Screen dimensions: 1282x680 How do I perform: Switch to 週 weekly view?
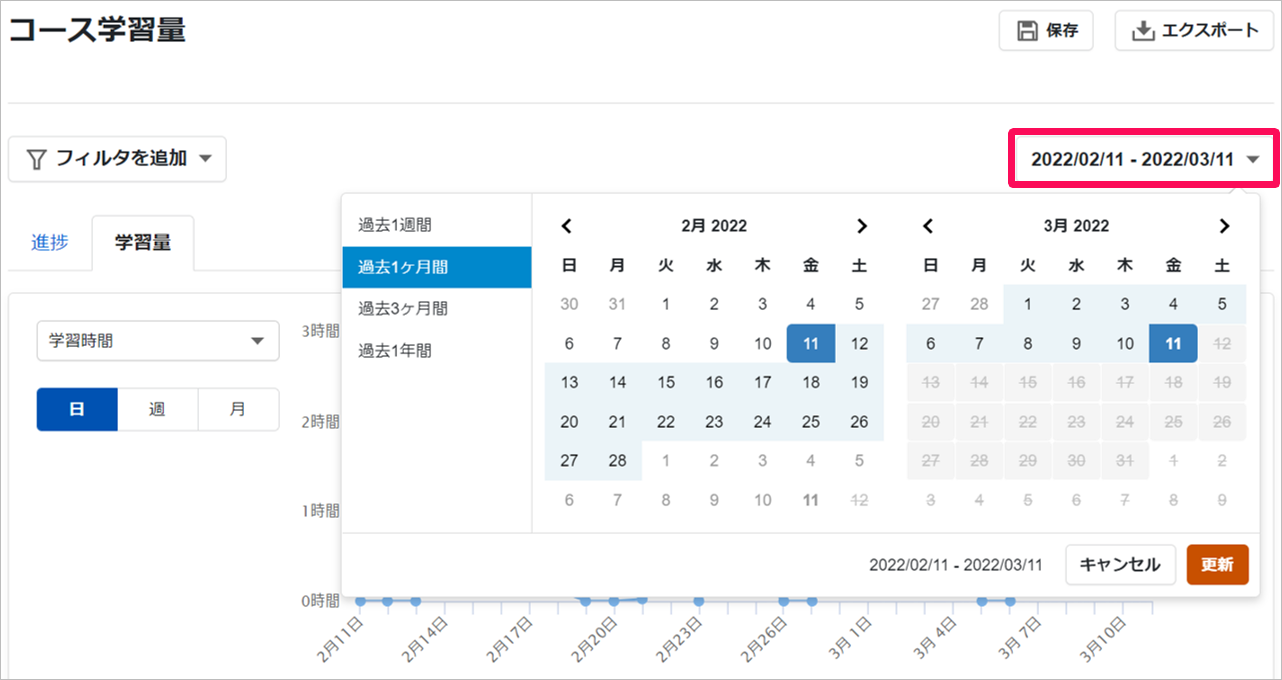click(x=158, y=410)
